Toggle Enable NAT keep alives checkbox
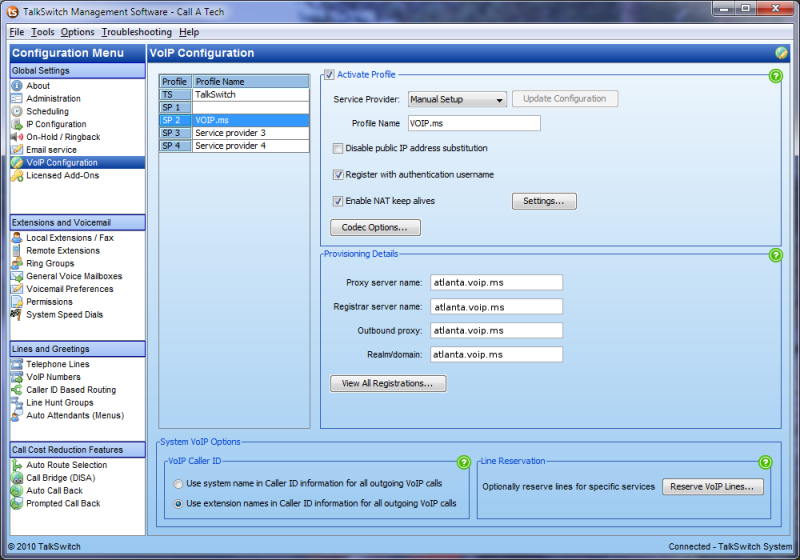 [x=338, y=201]
